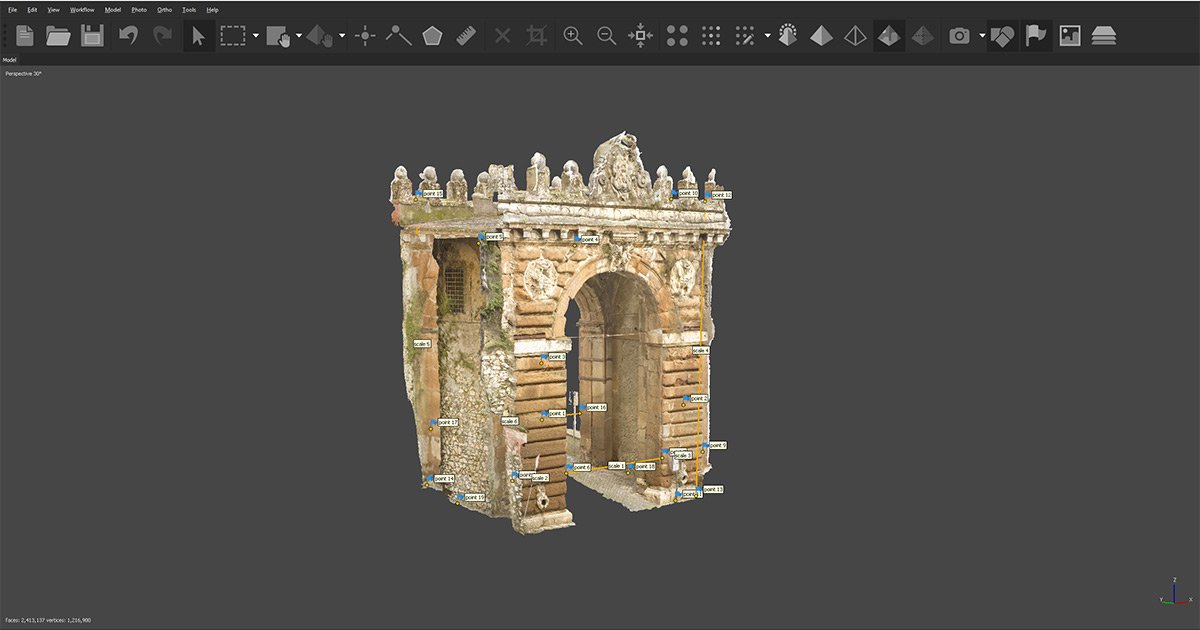Click the 'point 9' marker label

click(716, 445)
